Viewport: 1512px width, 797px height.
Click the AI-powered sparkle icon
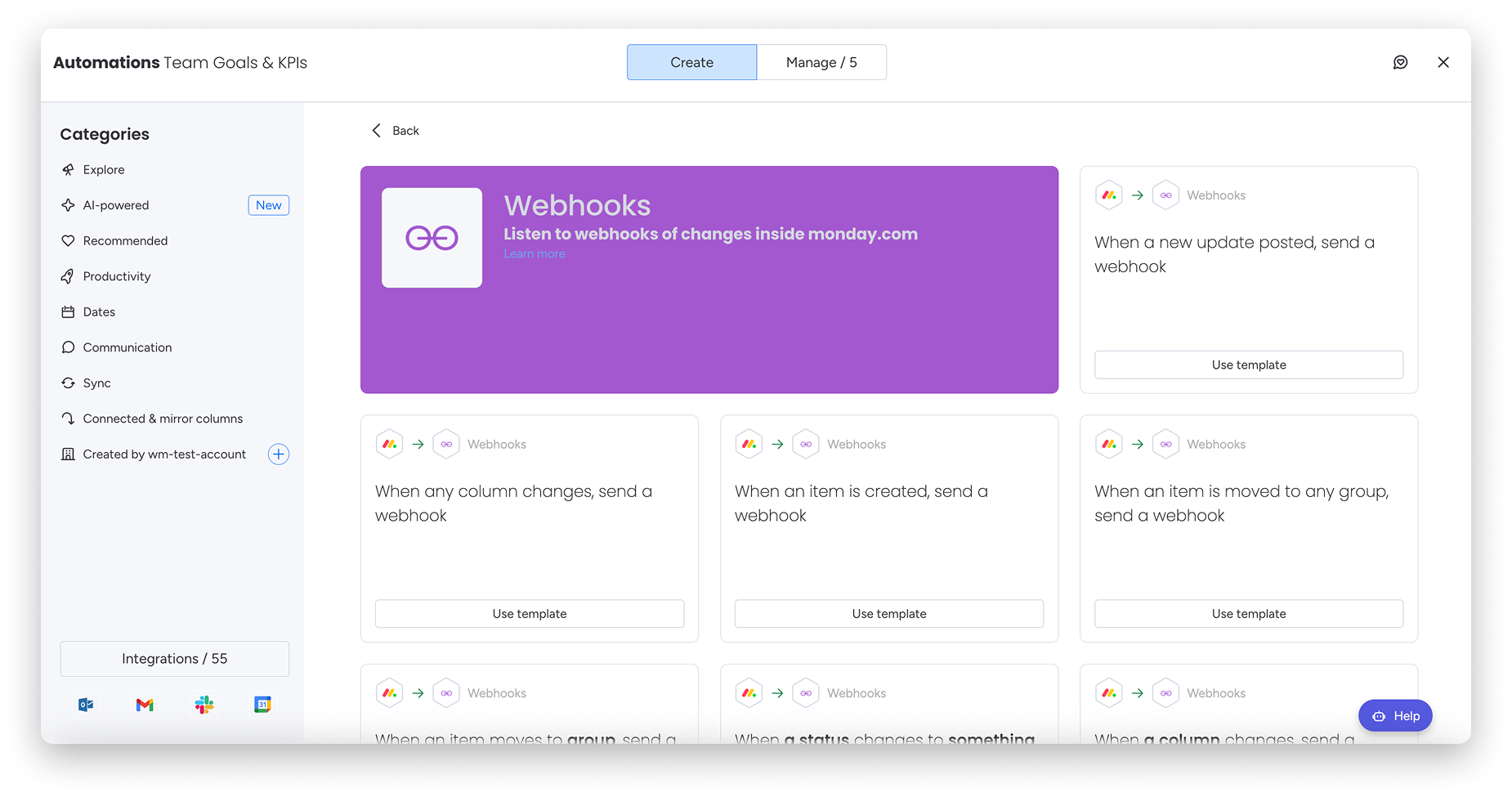click(69, 205)
